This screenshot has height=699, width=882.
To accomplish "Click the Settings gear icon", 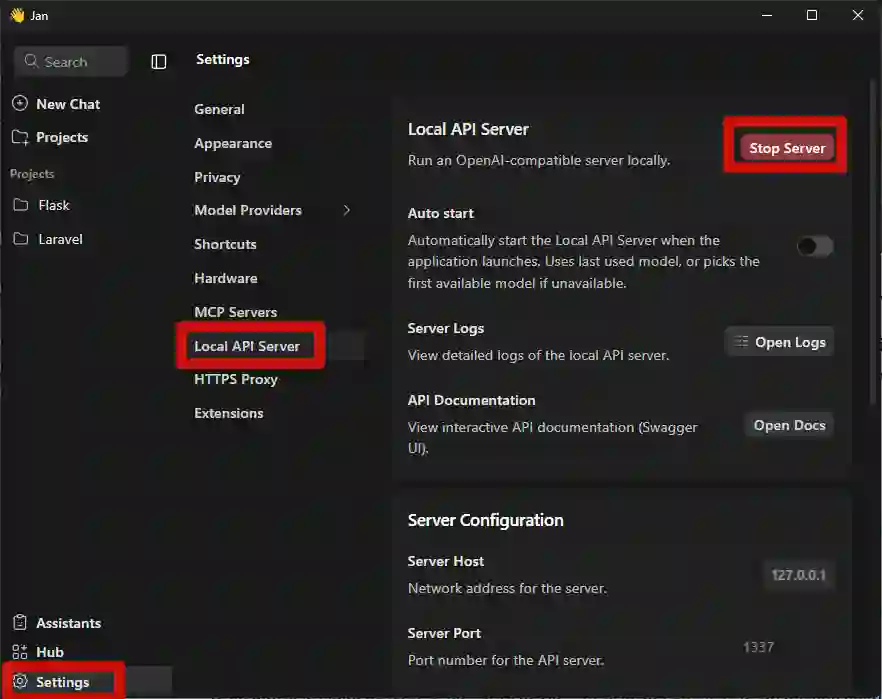I will (x=20, y=682).
